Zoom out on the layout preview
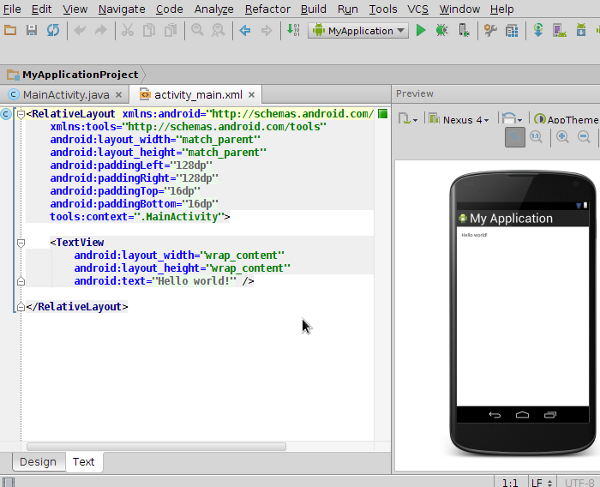The width and height of the screenshot is (600, 487). tap(584, 138)
